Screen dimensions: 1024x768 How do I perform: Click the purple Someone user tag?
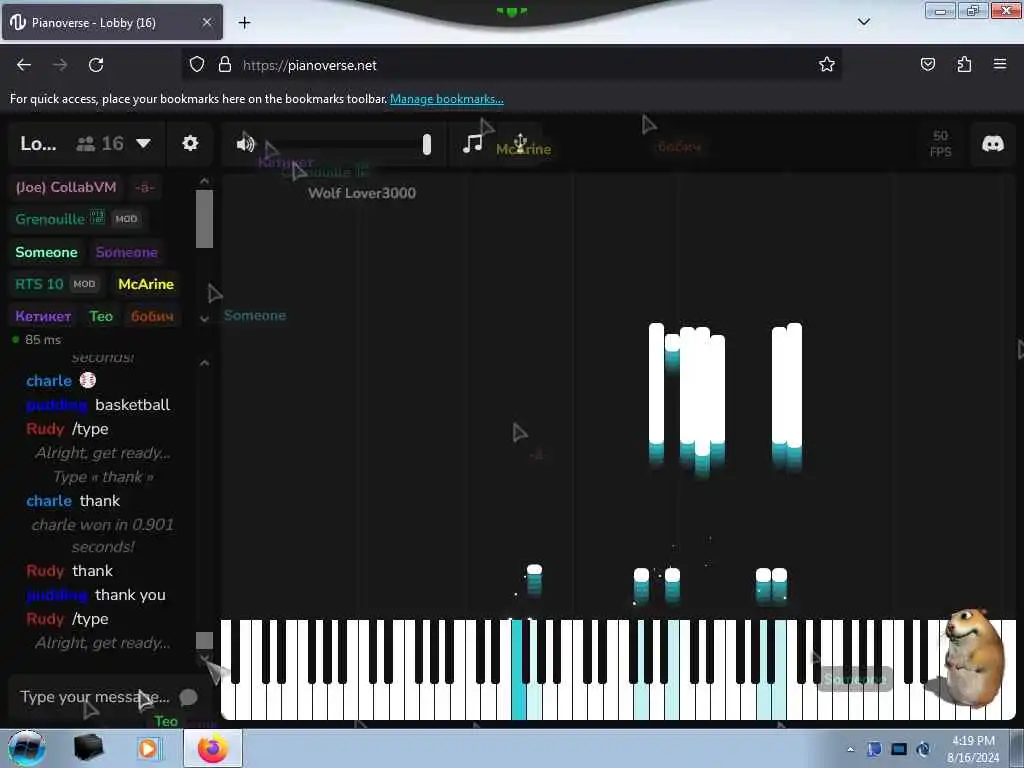pyautogui.click(x=127, y=252)
